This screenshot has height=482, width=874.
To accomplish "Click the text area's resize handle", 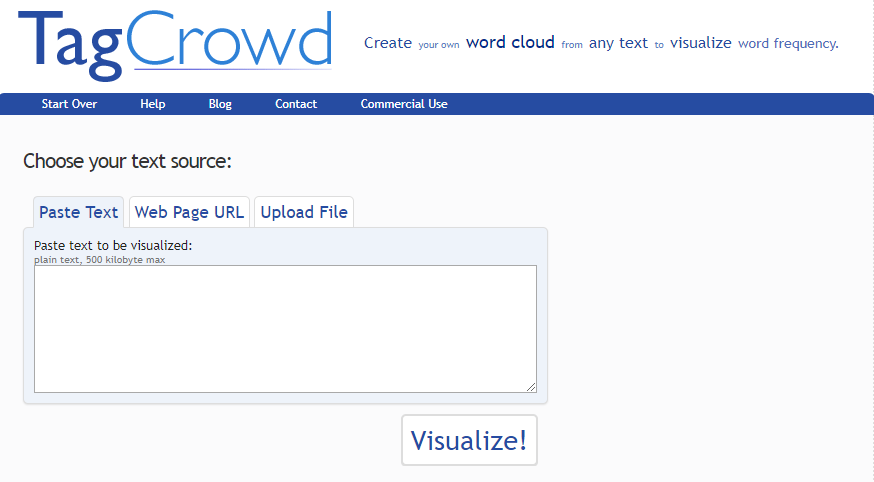I will (x=531, y=387).
